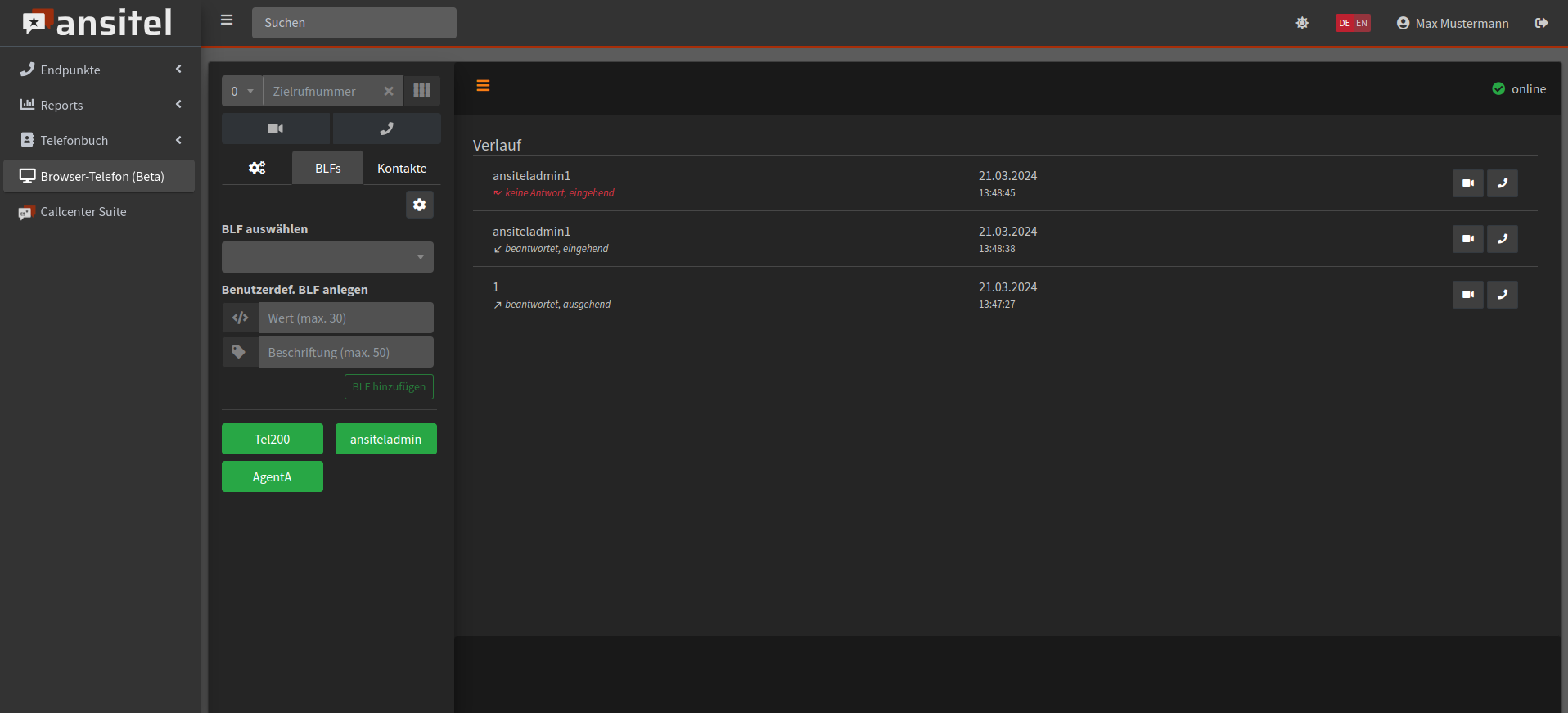Clear the Zielrufnummer field with the X
Screen dimensions: 1568x713
389,91
